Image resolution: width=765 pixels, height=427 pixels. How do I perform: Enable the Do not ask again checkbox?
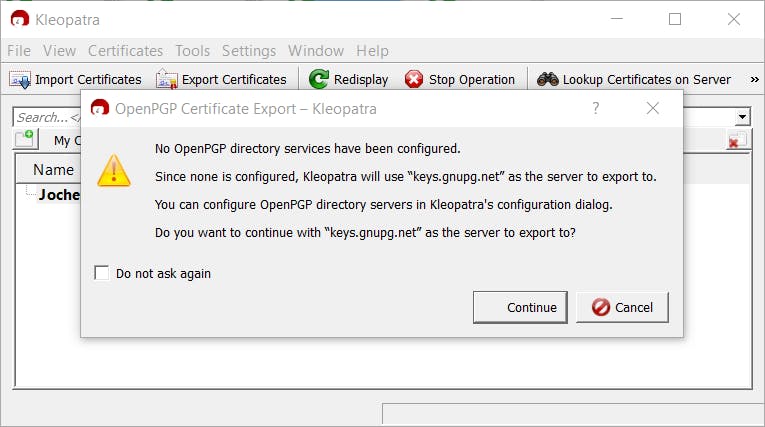[101, 273]
